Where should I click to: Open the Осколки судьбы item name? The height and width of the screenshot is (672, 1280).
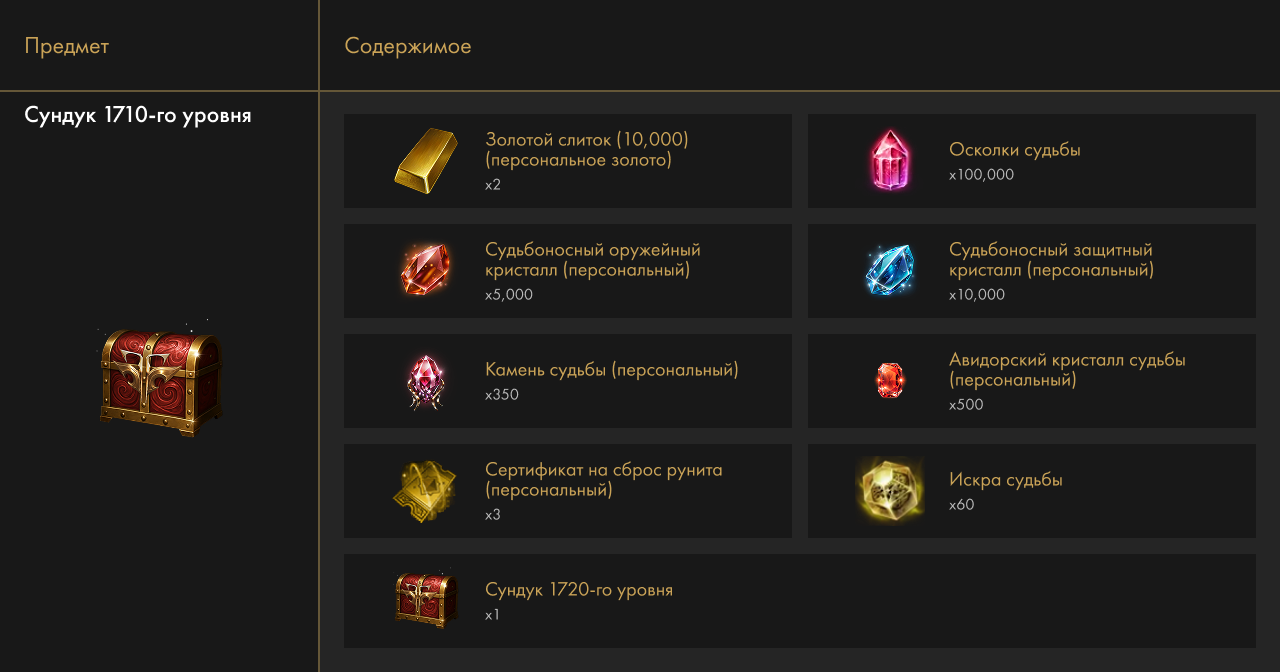coord(1015,150)
